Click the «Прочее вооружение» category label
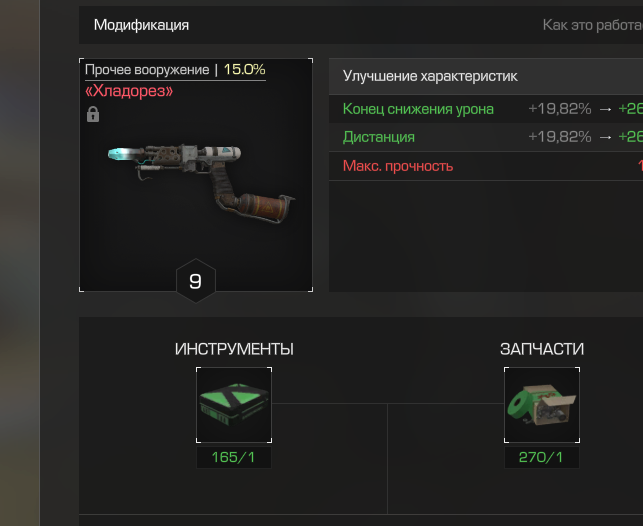Viewport: 643px width, 526px height. tap(147, 70)
